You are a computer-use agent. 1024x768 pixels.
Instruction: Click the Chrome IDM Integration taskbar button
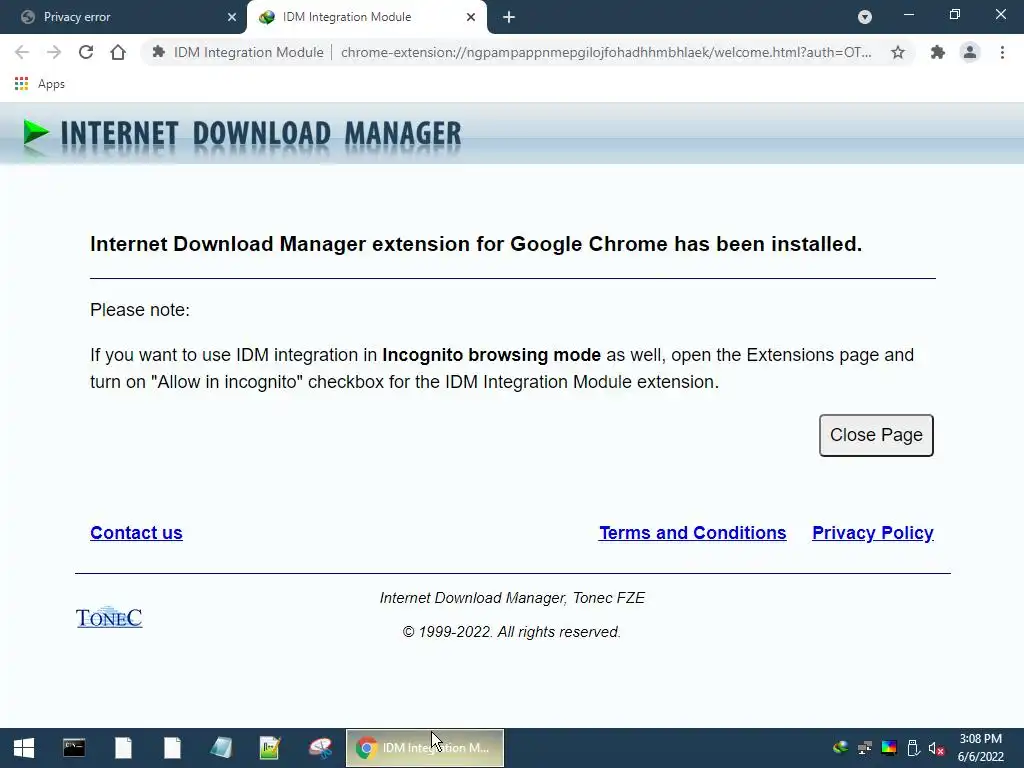(424, 748)
